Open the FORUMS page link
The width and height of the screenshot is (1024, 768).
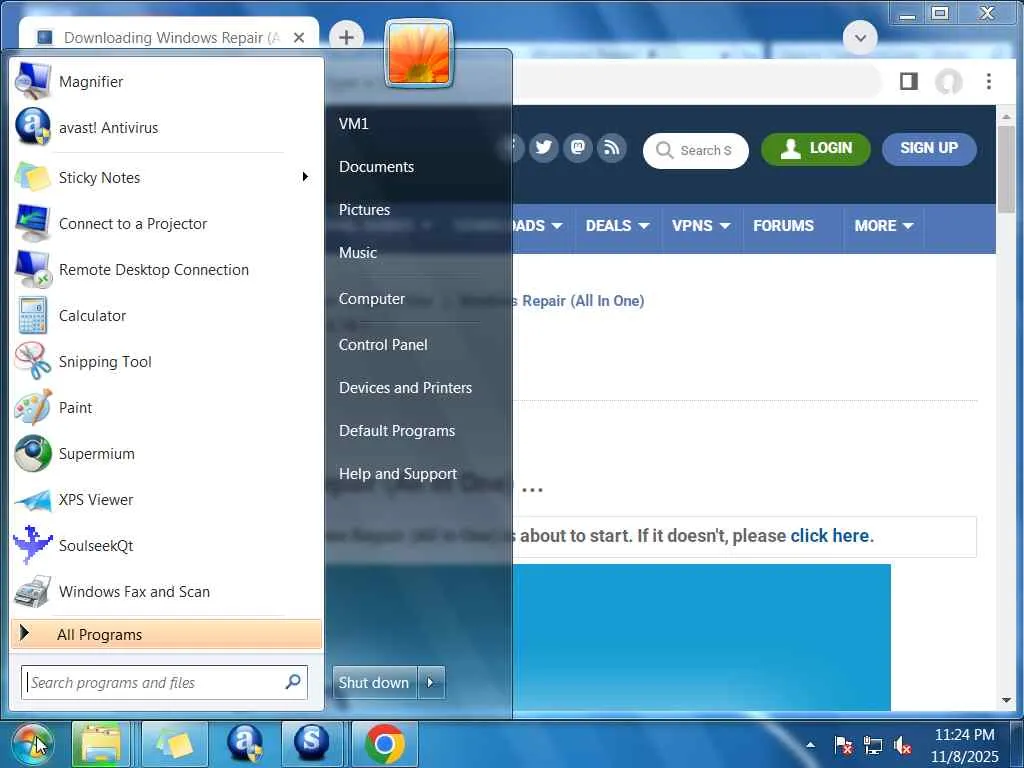pos(783,226)
